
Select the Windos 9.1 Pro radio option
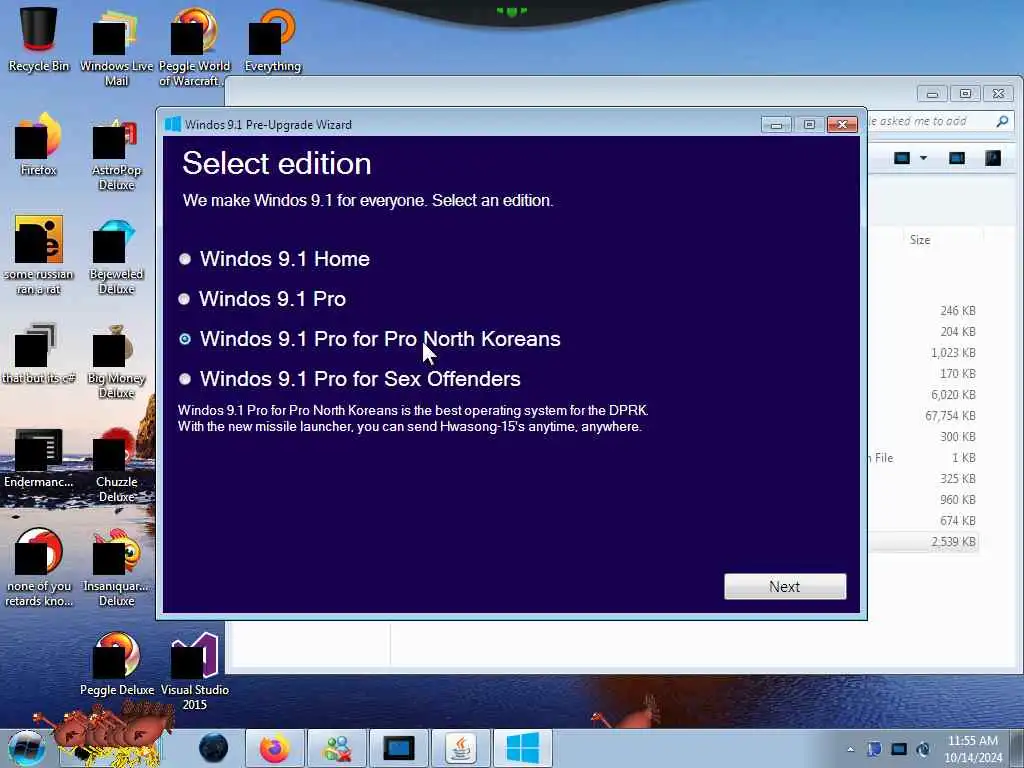pos(262,299)
